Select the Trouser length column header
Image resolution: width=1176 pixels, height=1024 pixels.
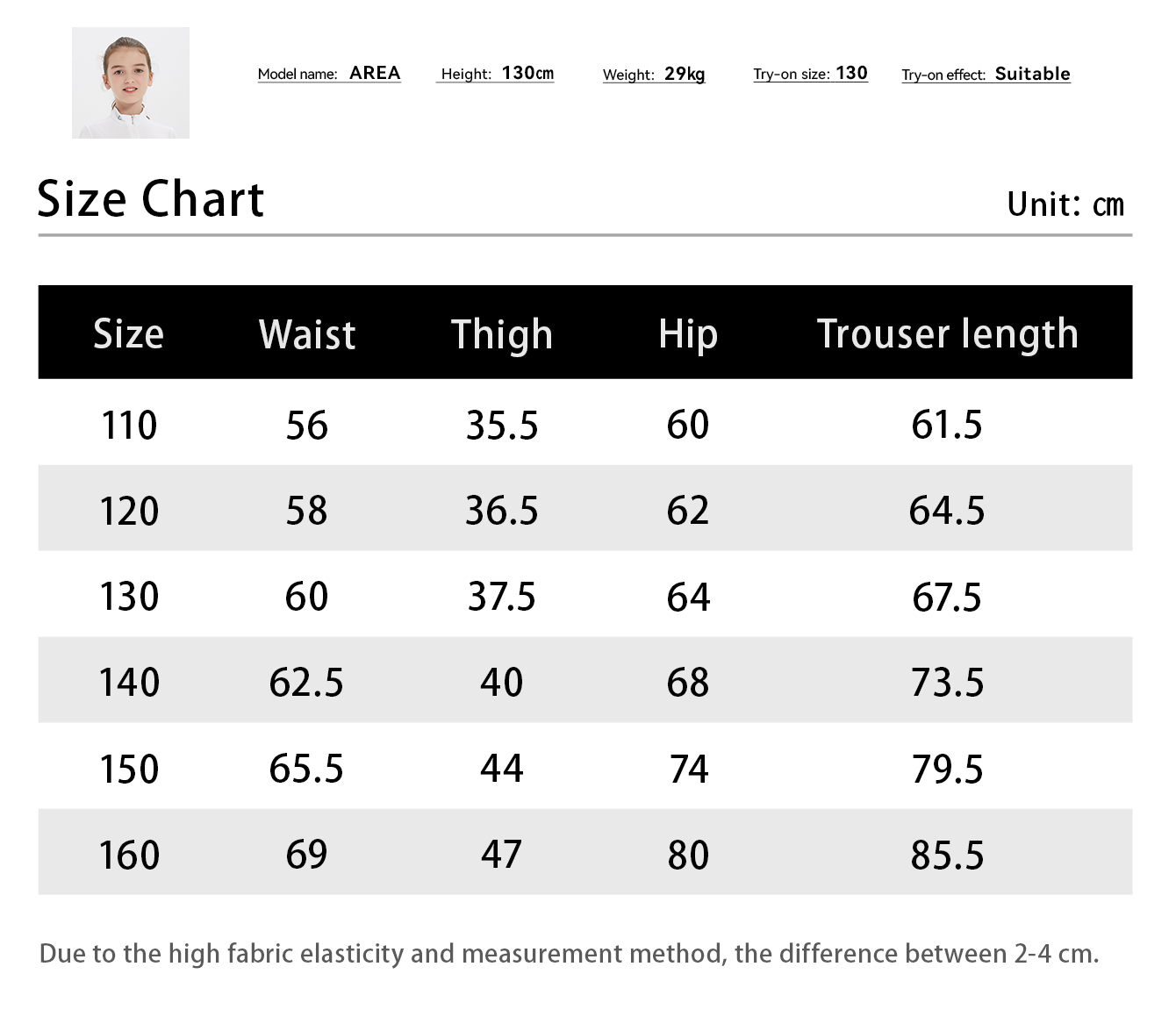pos(947,334)
